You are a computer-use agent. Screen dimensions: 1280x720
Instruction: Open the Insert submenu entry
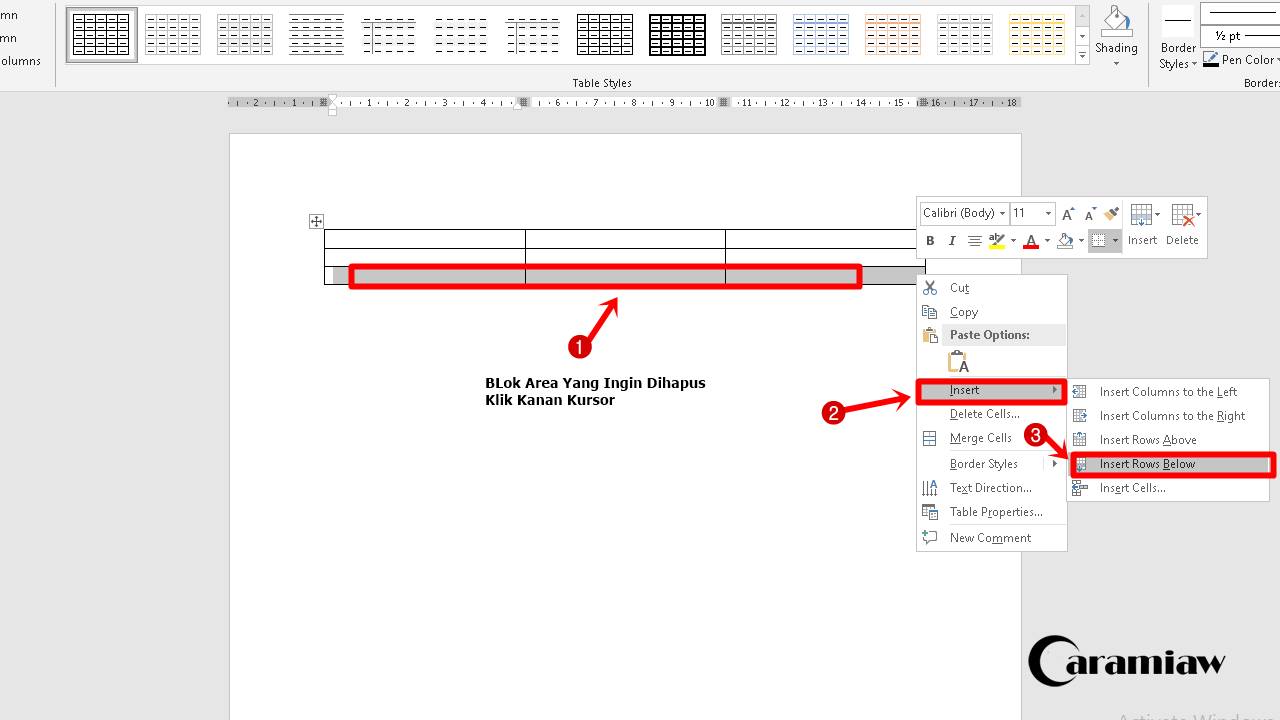click(x=991, y=390)
